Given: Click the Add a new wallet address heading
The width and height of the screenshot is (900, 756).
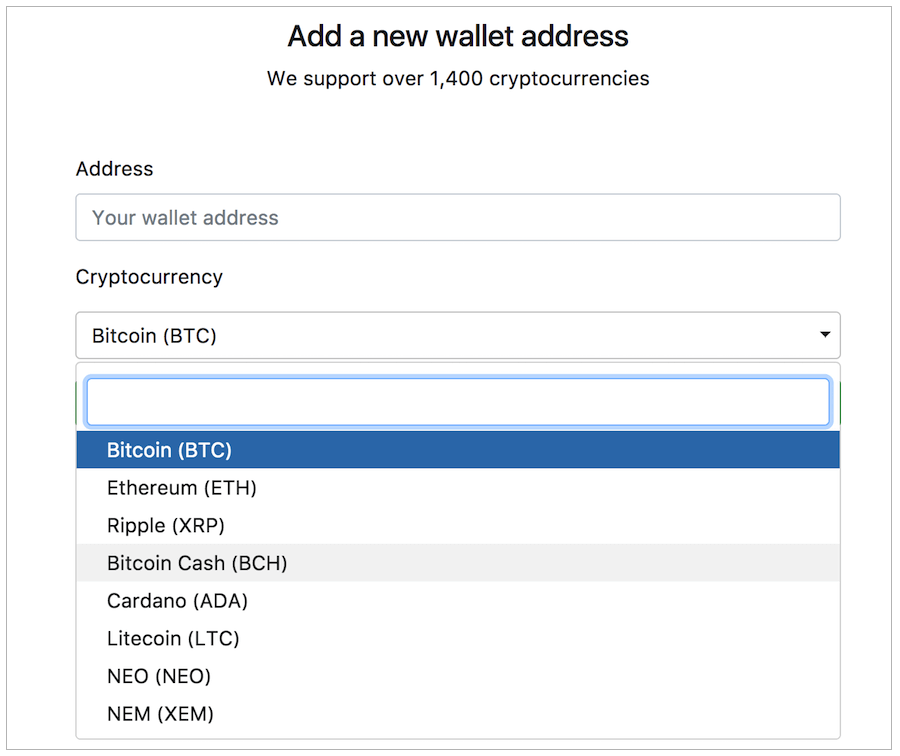Looking at the screenshot, I should click(458, 36).
